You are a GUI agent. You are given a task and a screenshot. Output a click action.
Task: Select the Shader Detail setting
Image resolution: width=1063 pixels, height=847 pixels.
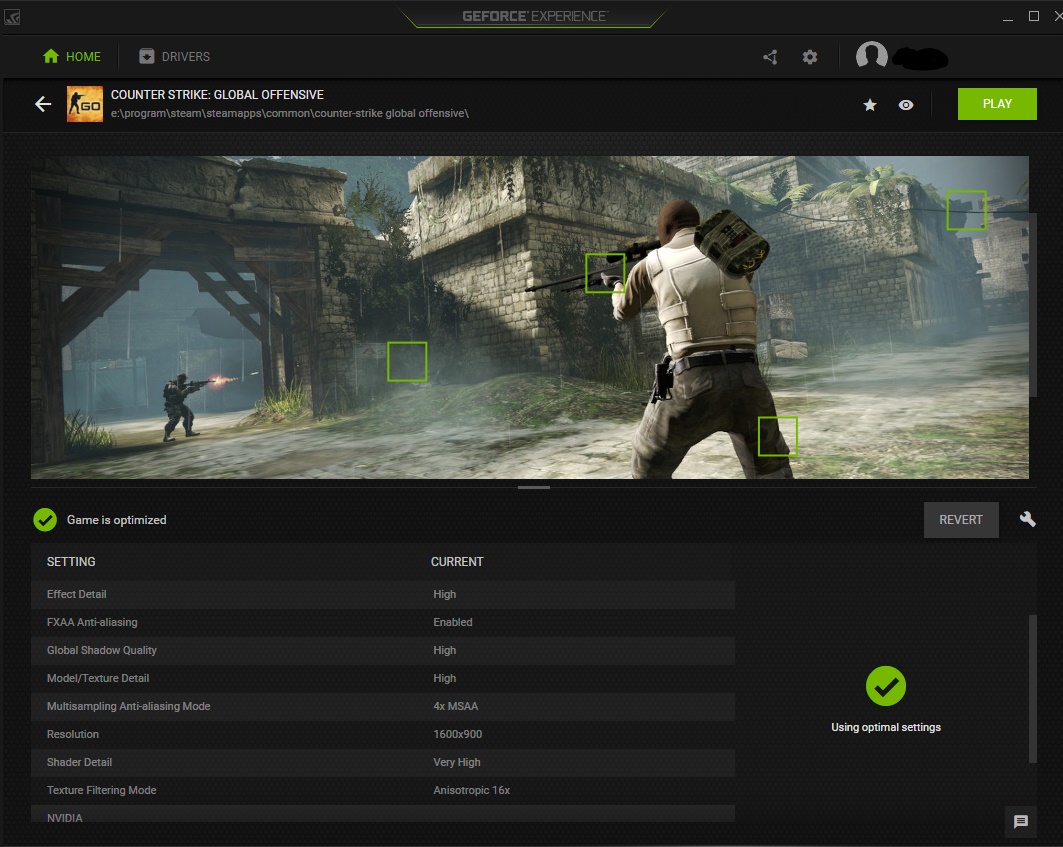point(383,762)
